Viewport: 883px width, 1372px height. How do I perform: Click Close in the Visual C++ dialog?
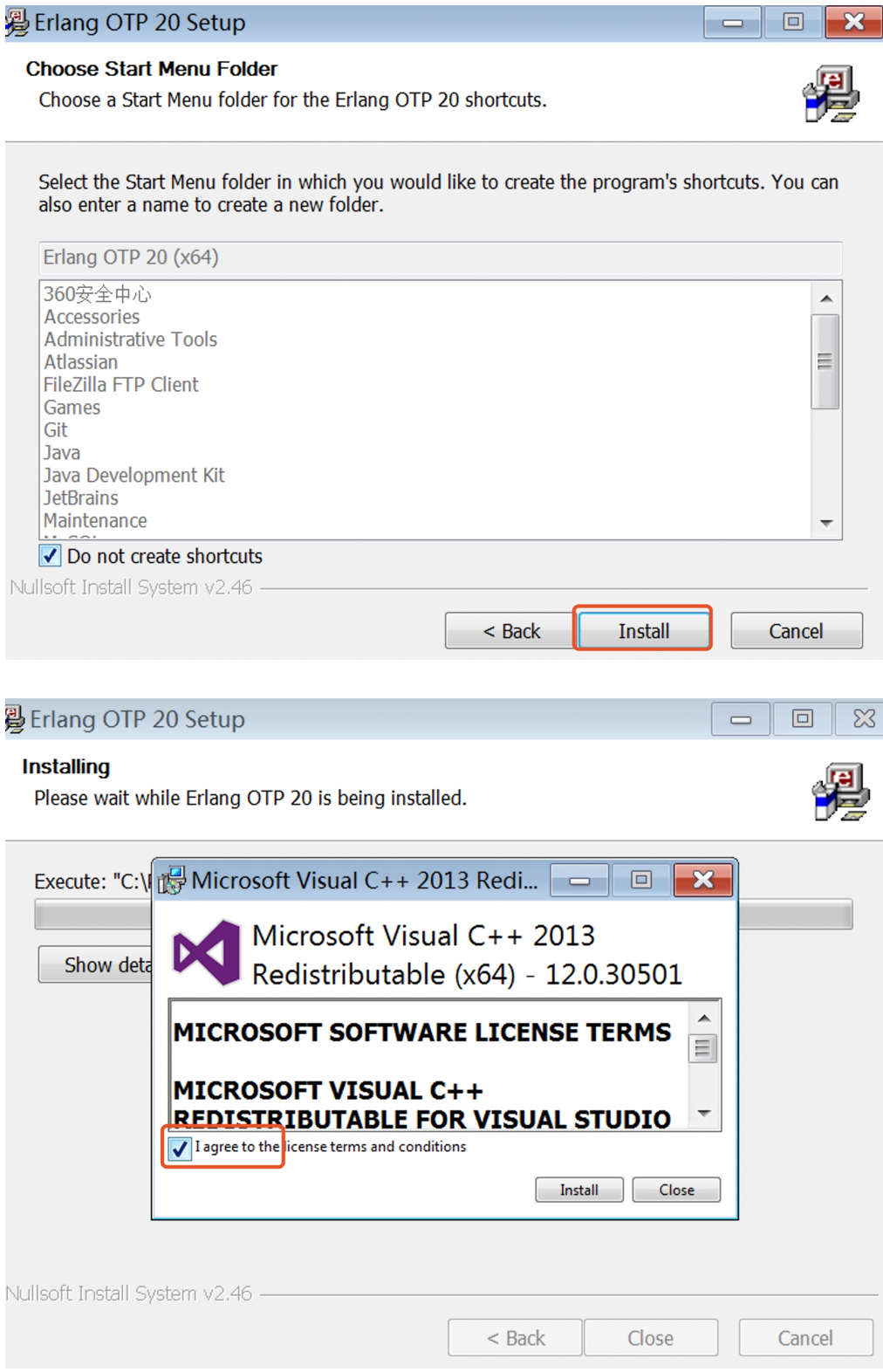coord(676,1190)
